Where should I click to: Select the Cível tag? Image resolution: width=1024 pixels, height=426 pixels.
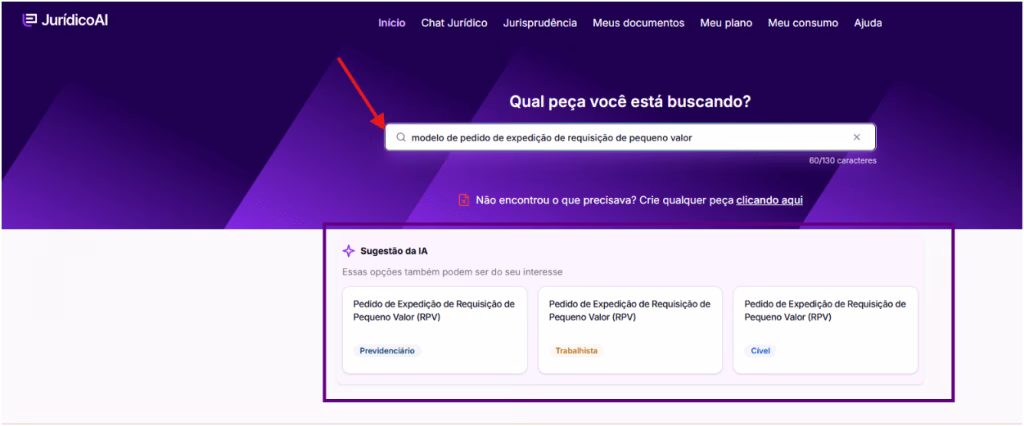pos(760,351)
